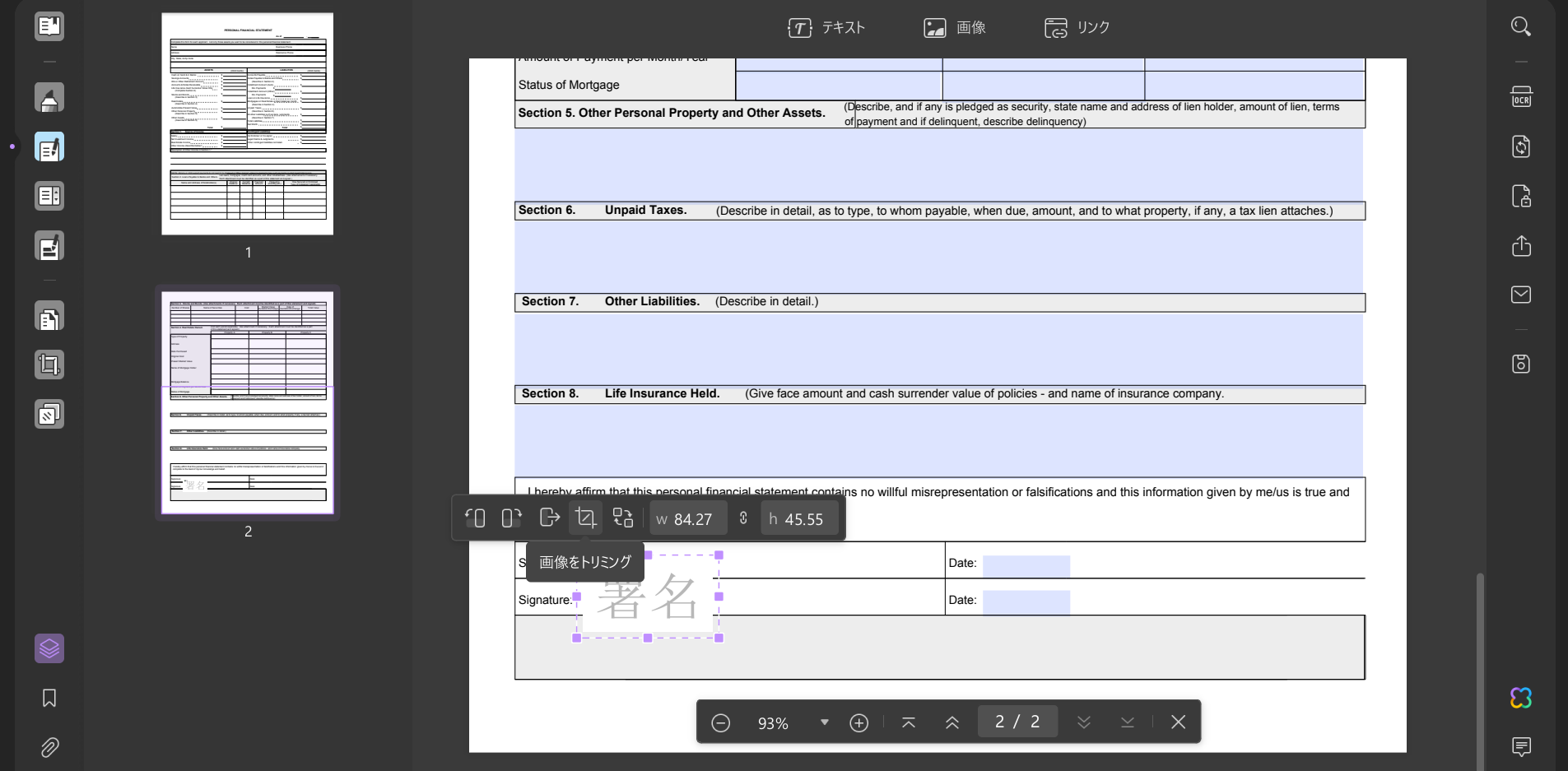Open the Comments chat panel
Viewport: 1568px width, 771px height.
pyautogui.click(x=1521, y=746)
